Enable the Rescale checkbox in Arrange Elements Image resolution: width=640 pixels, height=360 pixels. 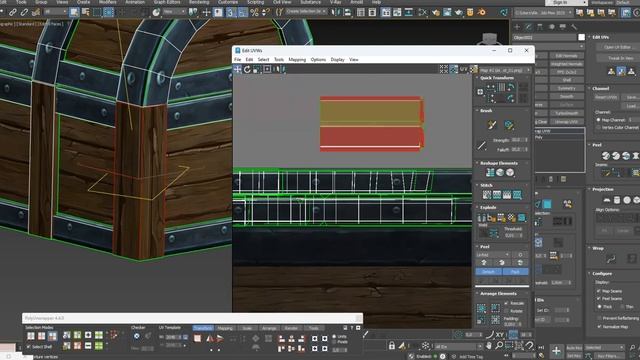point(506,303)
